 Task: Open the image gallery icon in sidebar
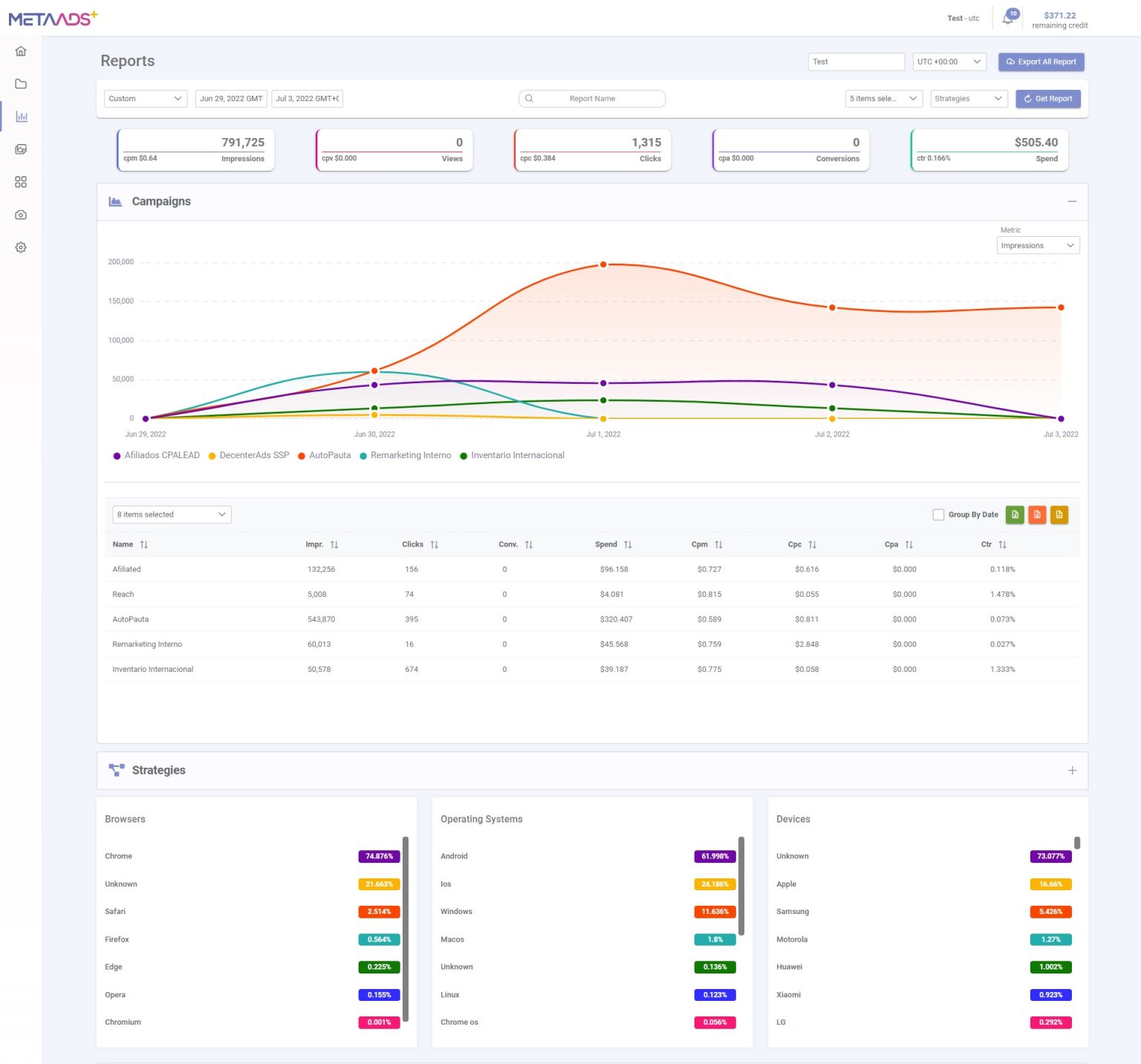pyautogui.click(x=21, y=149)
